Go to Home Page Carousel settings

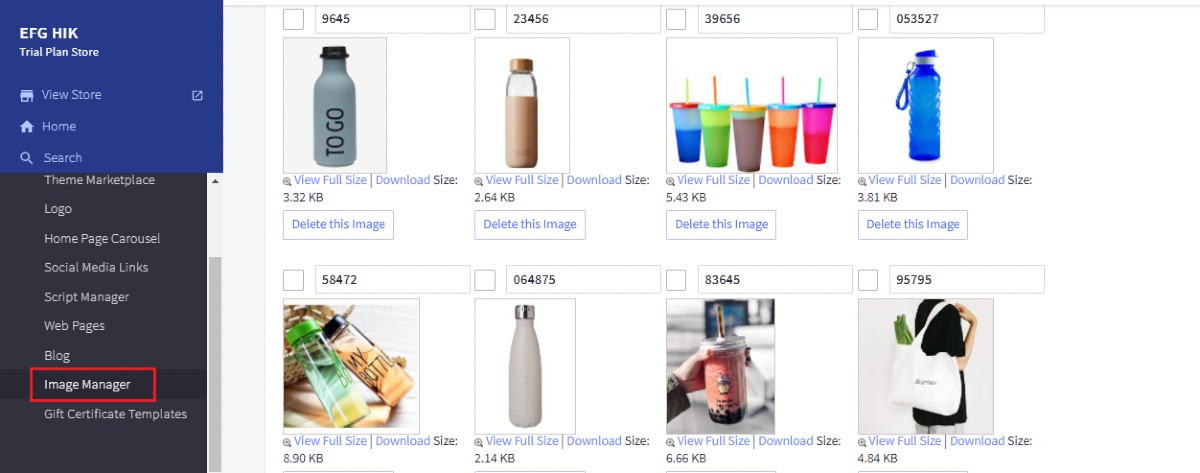102,239
